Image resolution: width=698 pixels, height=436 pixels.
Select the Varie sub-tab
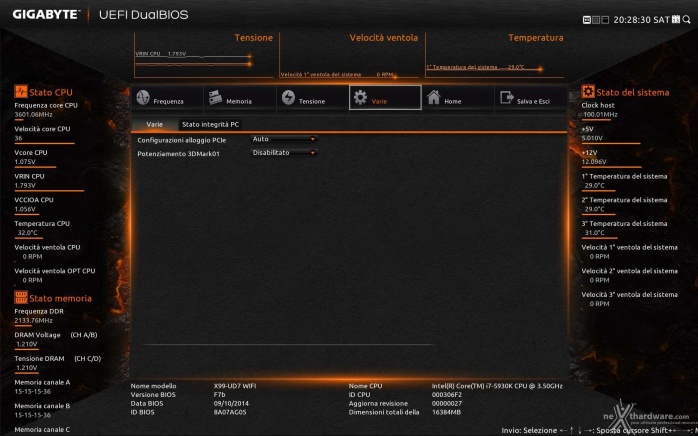click(x=154, y=125)
